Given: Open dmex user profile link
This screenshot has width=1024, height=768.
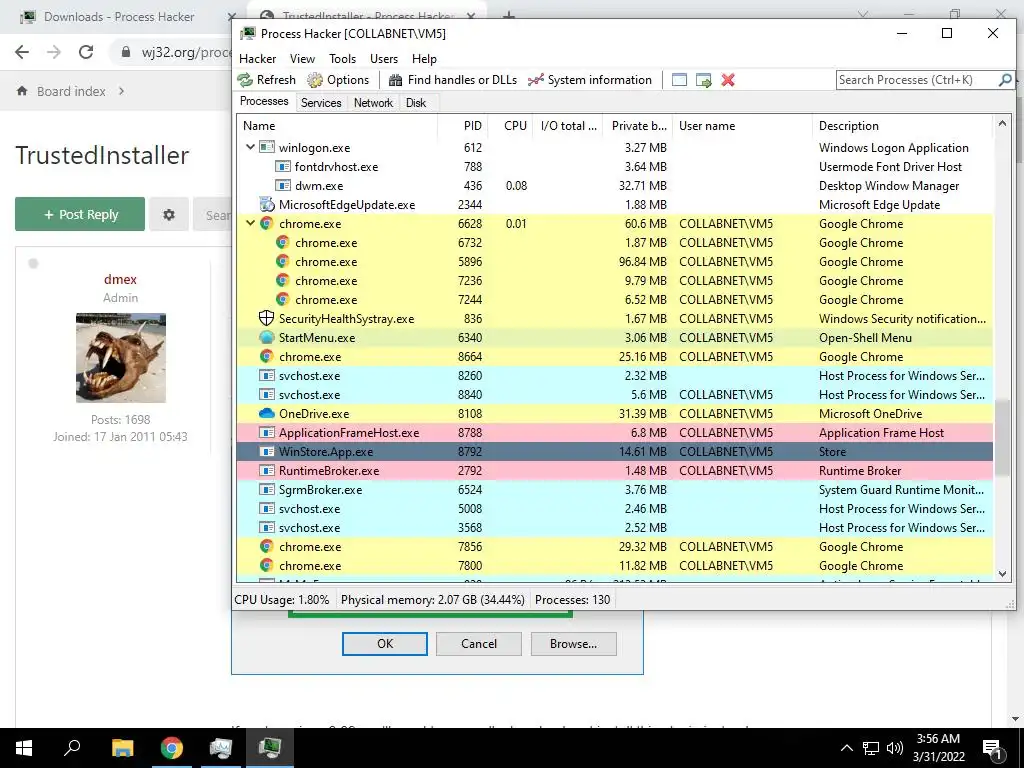Looking at the screenshot, I should [120, 280].
